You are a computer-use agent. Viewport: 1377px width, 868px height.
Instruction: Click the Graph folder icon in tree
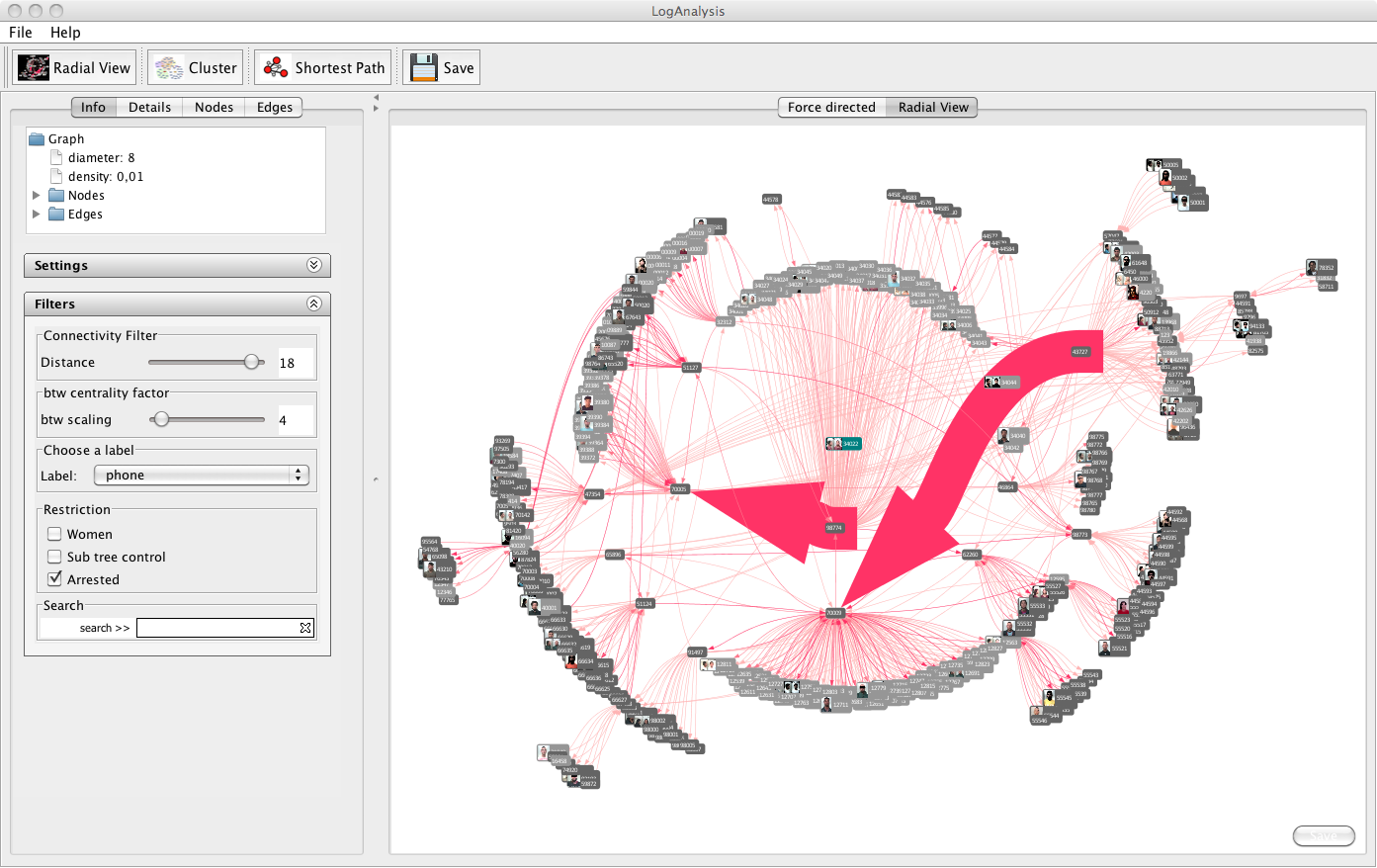pos(38,139)
